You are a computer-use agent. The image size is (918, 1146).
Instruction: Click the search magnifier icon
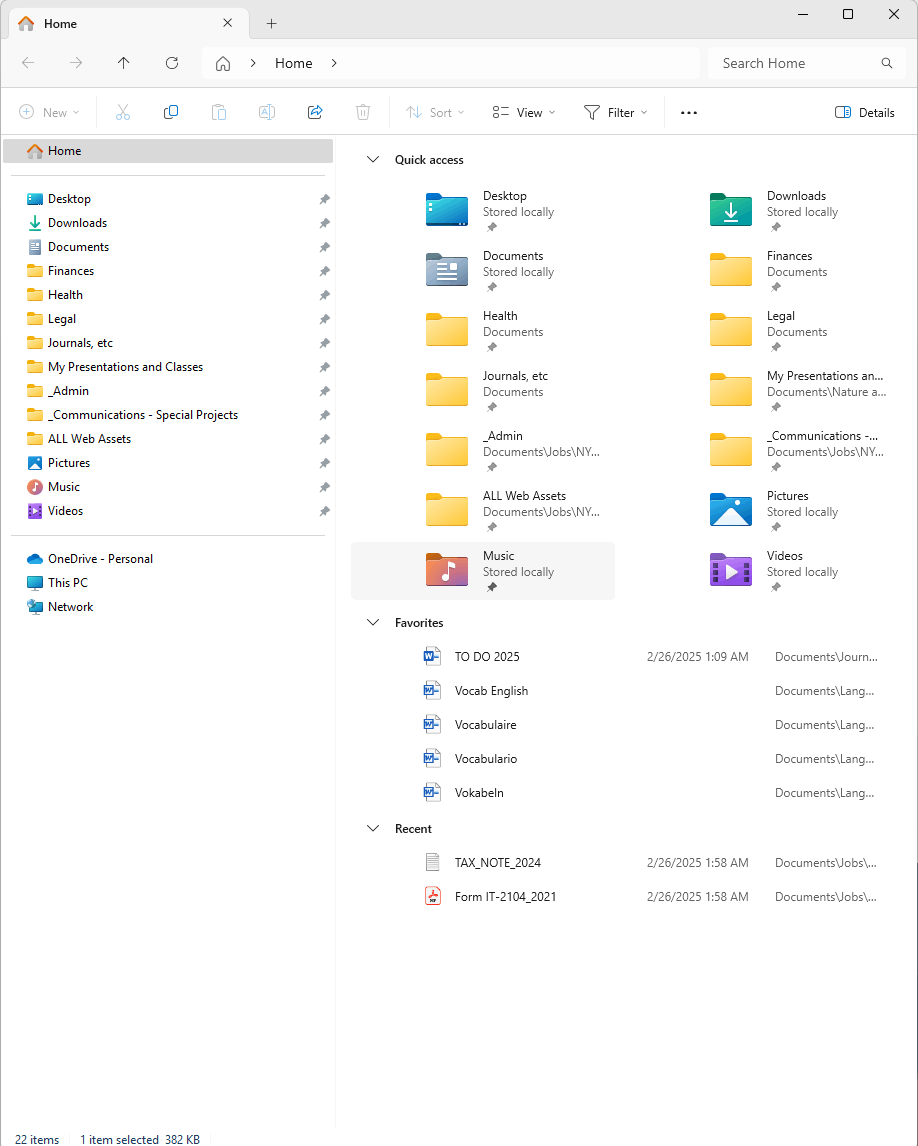(887, 63)
